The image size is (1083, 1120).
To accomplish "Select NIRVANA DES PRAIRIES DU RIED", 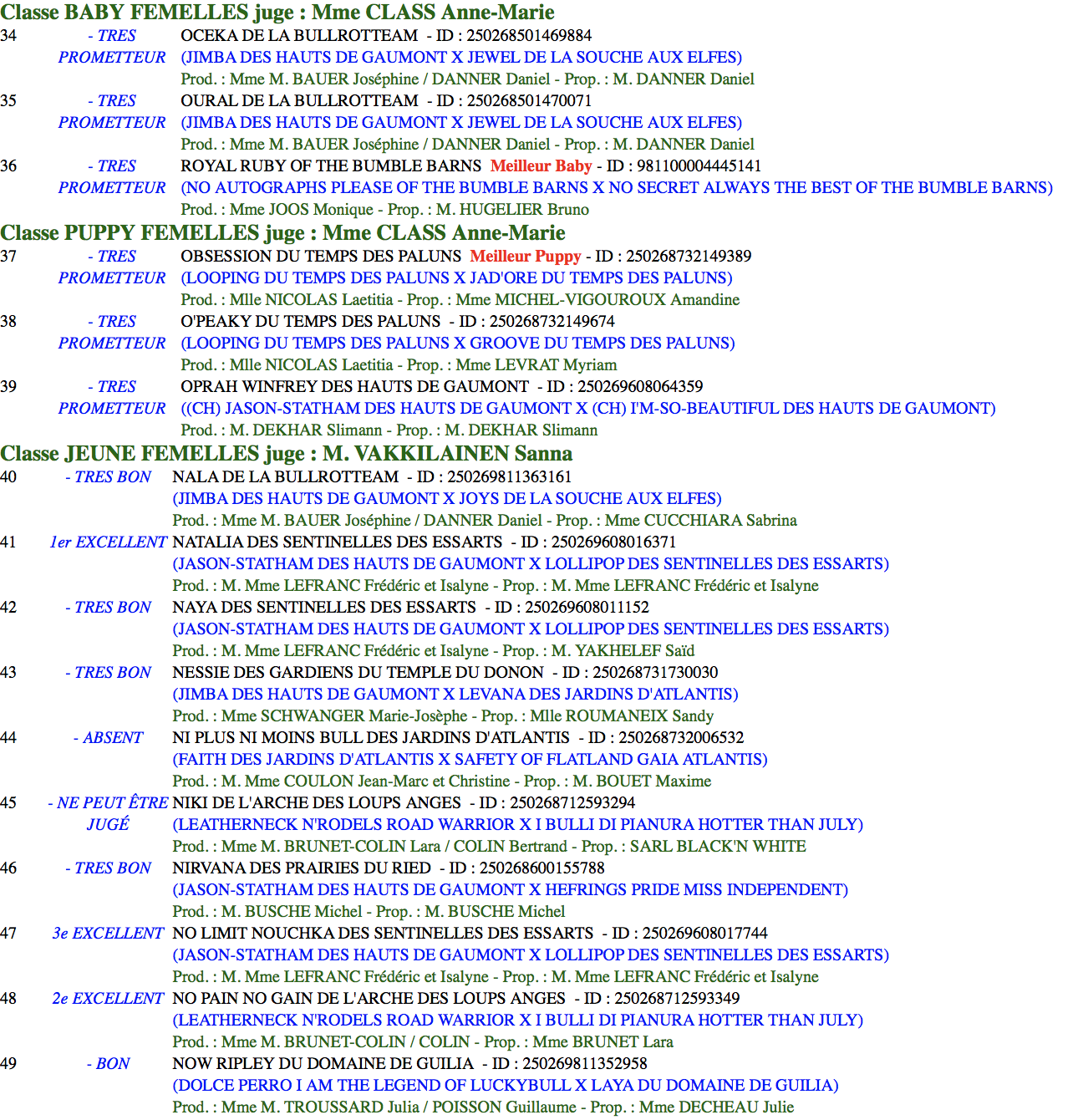I will click(x=302, y=868).
